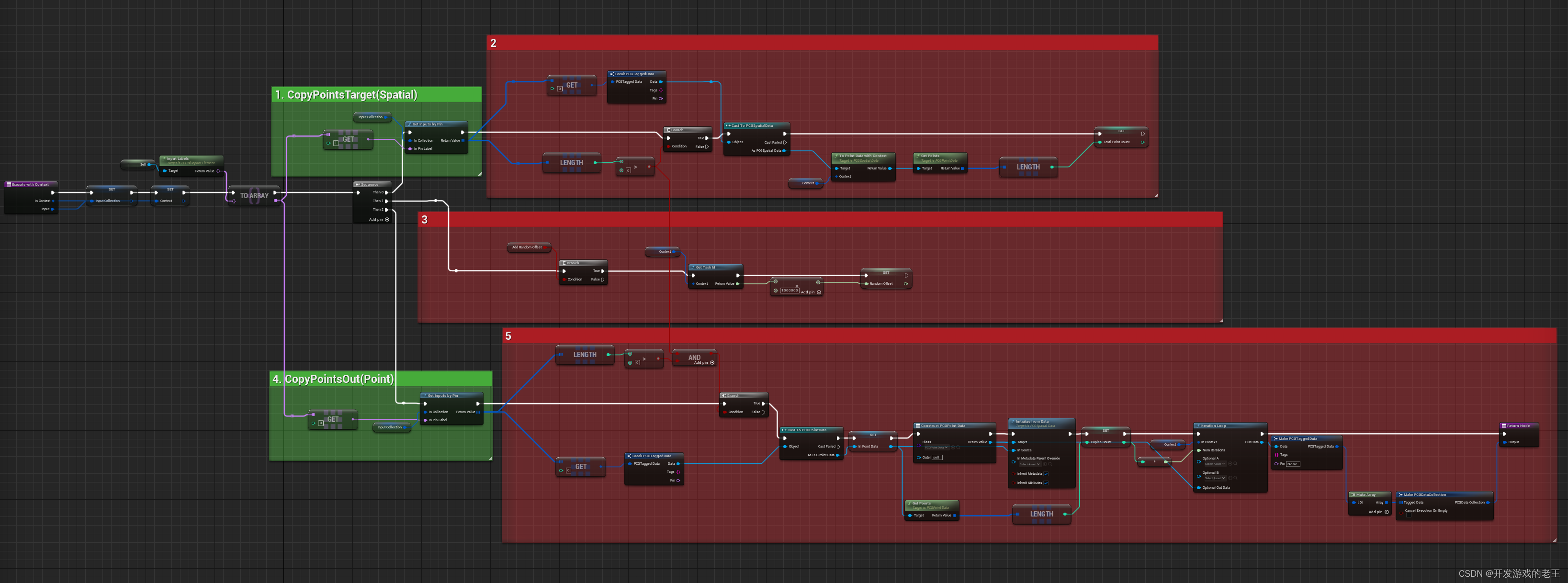
Task: Click Add pin on the multiply node
Action: 811,292
